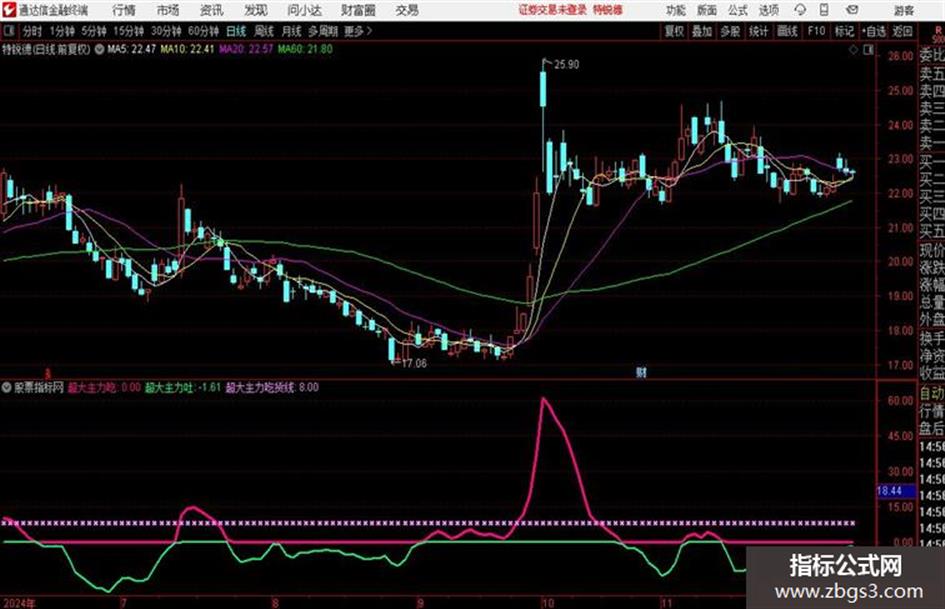Select the 月线 monthly period tab
This screenshot has height=609, width=945.
tap(291, 31)
